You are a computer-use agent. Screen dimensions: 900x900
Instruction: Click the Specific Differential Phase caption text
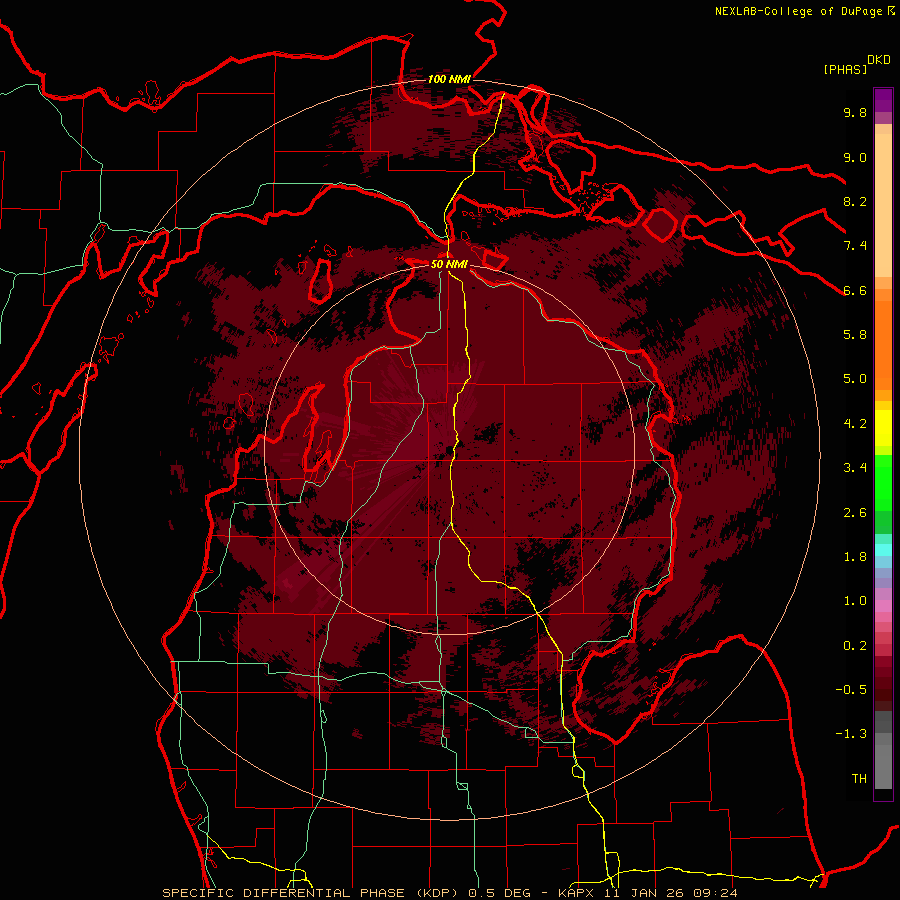[449, 893]
